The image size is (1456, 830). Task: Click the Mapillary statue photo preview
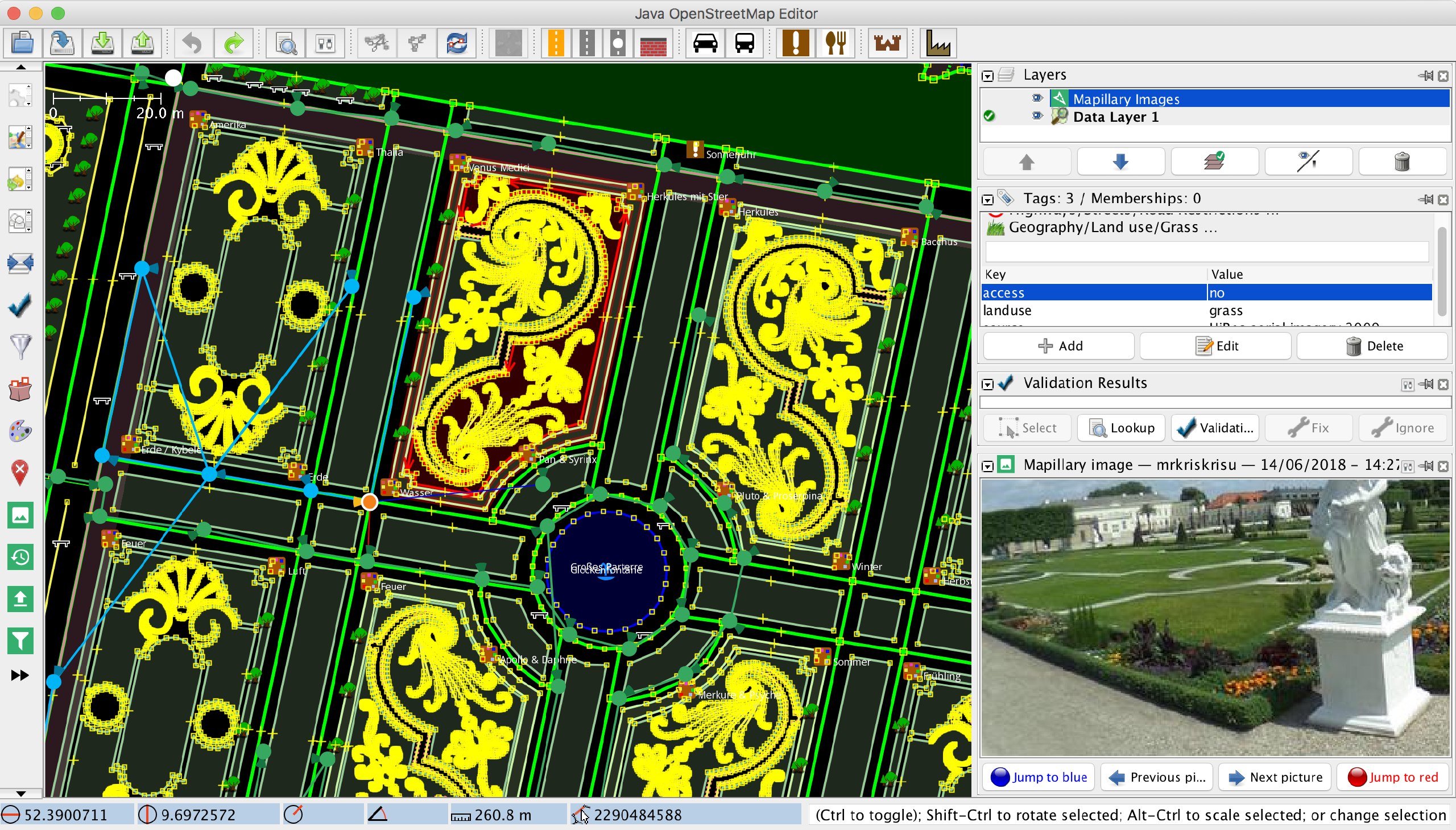tap(1215, 618)
